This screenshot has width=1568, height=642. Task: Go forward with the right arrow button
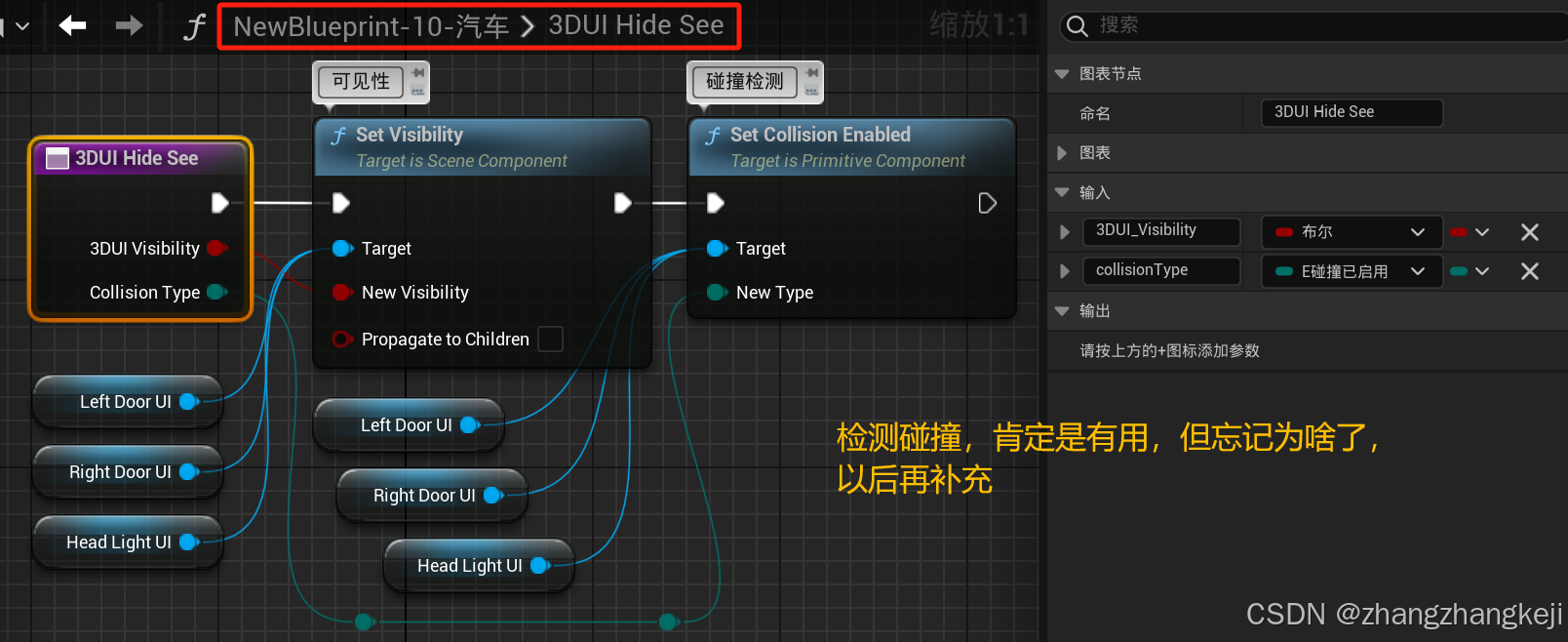[x=129, y=25]
